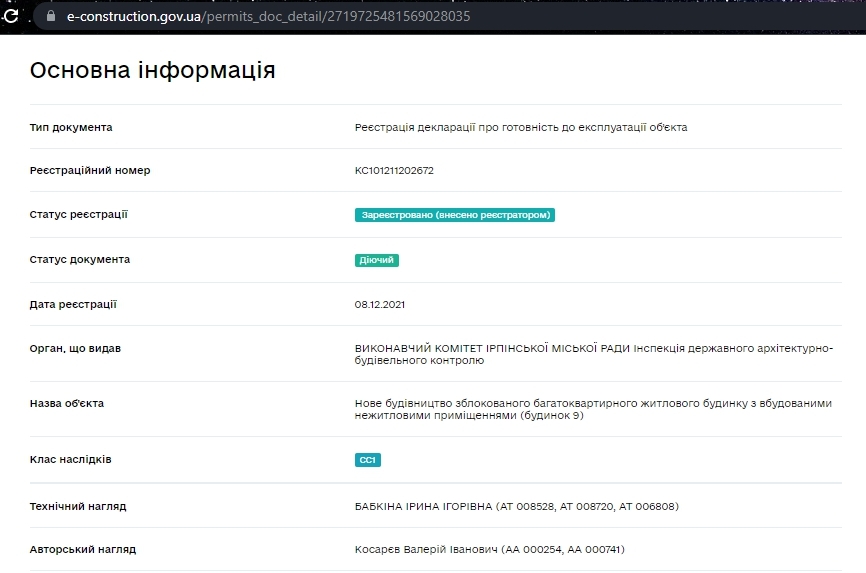Viewport: 866px width, 573px height.
Task: Select the 'Статус документа' label
Action: pos(80,259)
